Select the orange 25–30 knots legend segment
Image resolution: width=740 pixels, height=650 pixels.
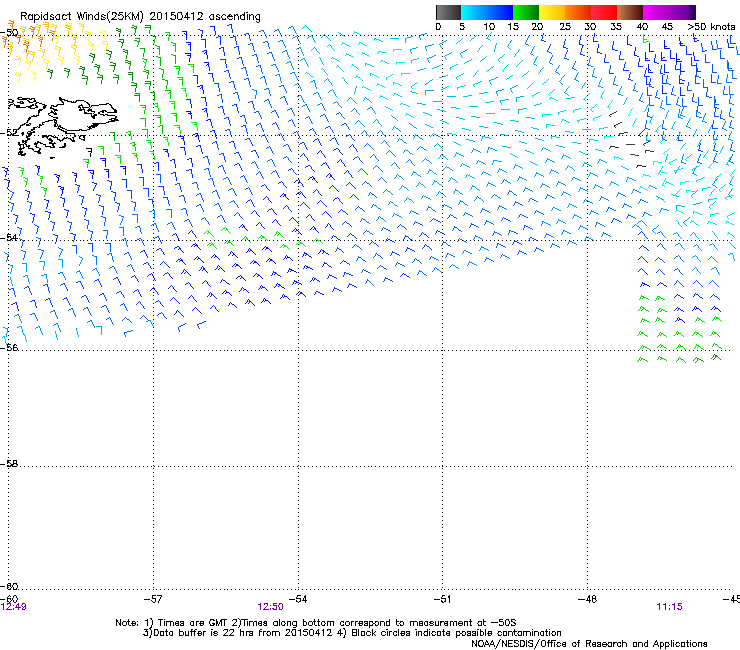[x=578, y=12]
